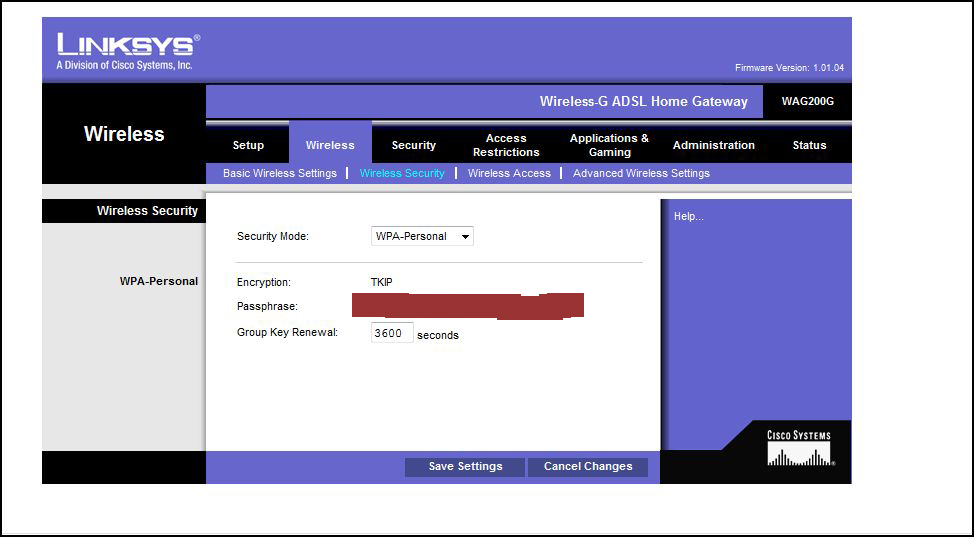Open the Help... link

[688, 217]
